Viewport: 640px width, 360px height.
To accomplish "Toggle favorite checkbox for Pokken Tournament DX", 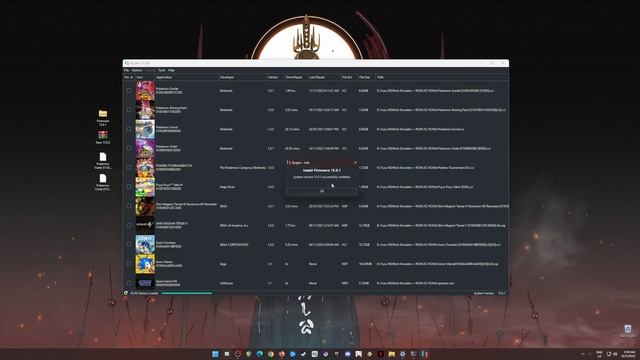I will (129, 167).
